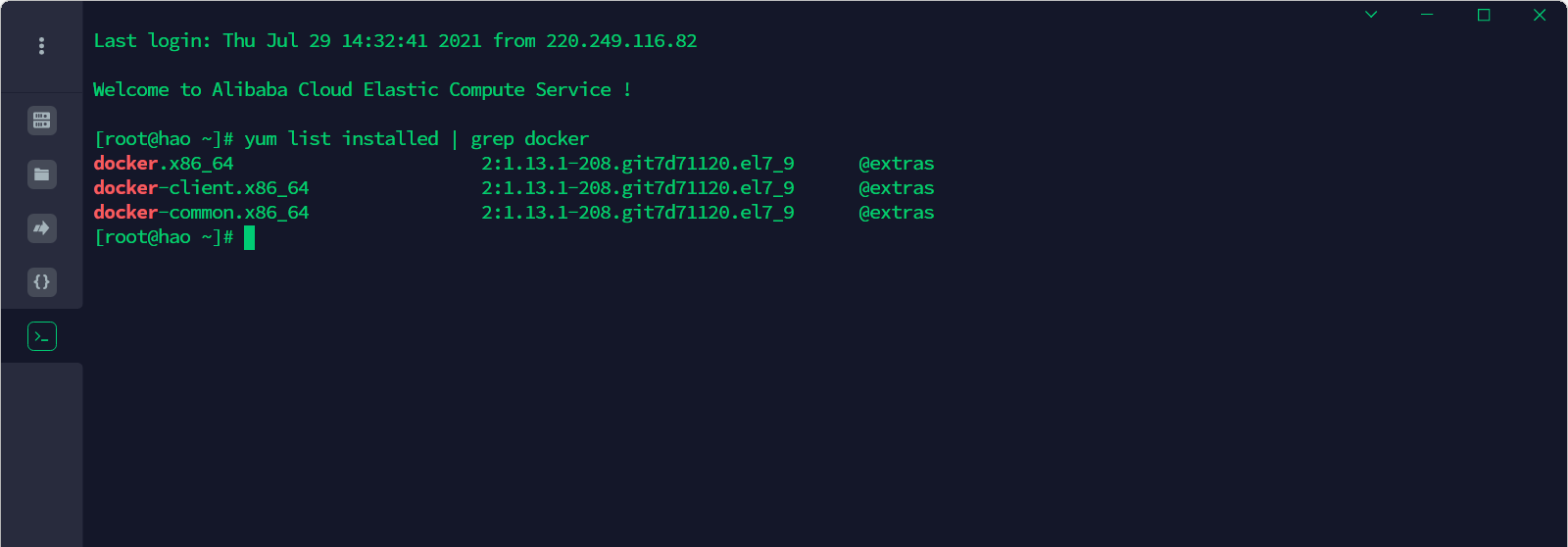Maximize the terminal window
This screenshot has width=1568, height=547.
click(x=1484, y=15)
